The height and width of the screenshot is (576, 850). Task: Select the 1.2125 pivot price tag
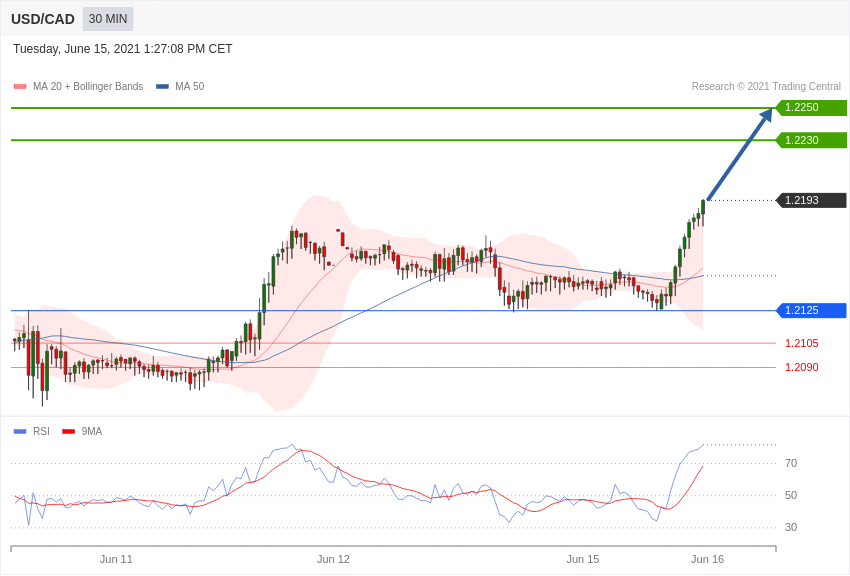811,310
